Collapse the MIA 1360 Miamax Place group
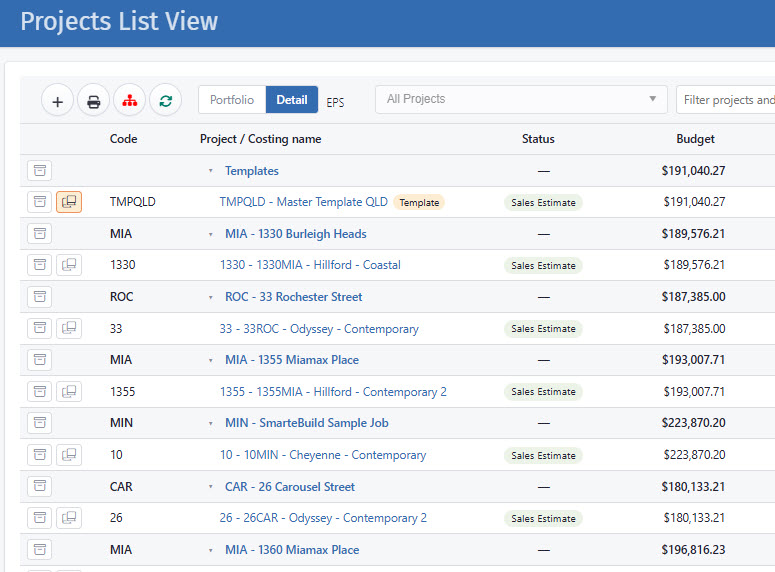This screenshot has height=572, width=775. tap(211, 550)
